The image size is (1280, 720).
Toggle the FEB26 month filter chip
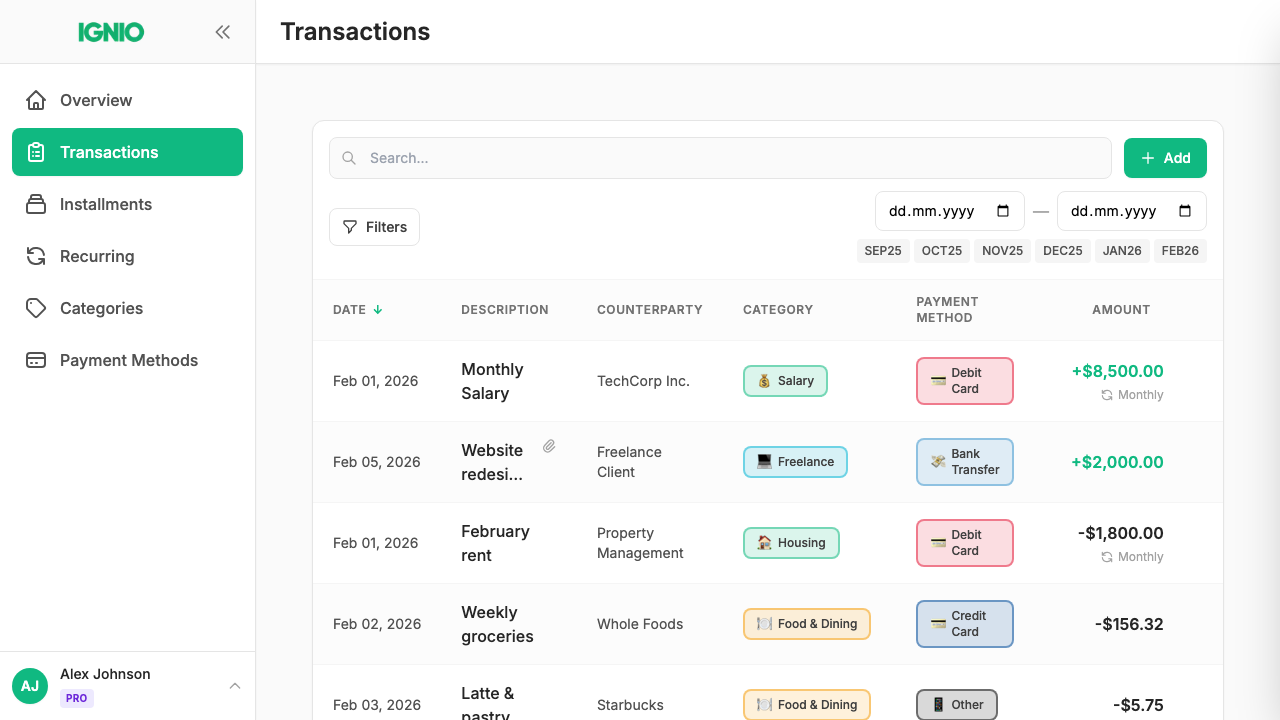[1180, 250]
